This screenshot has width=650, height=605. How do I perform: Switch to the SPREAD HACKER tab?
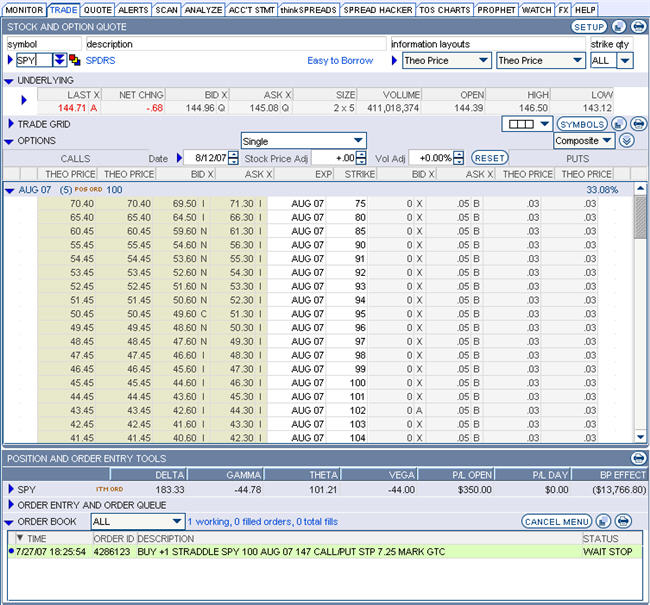click(x=376, y=9)
